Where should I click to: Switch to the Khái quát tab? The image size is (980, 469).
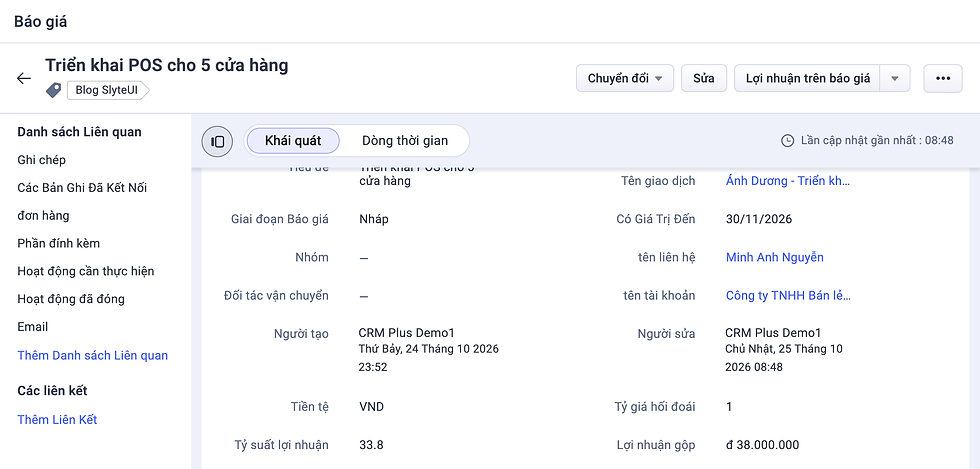pos(293,141)
